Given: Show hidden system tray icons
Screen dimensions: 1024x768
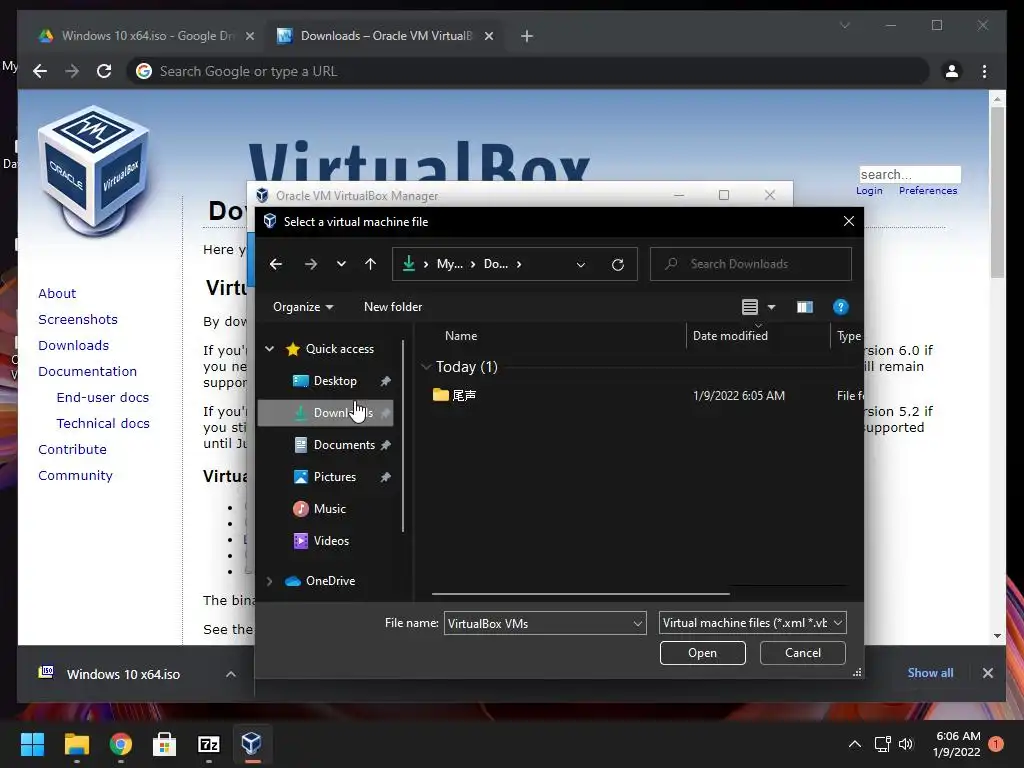Looking at the screenshot, I should pos(854,744).
